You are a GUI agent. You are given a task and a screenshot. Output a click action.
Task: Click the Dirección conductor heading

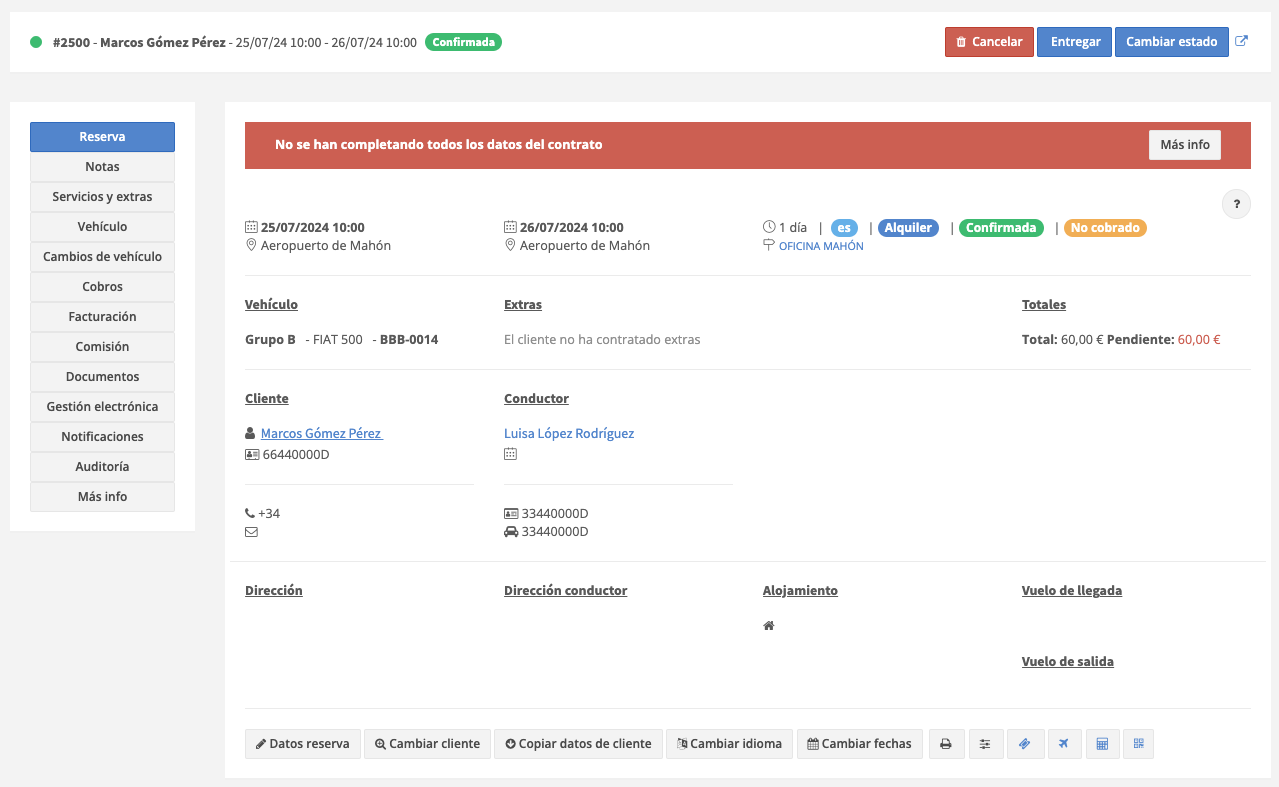[566, 591]
